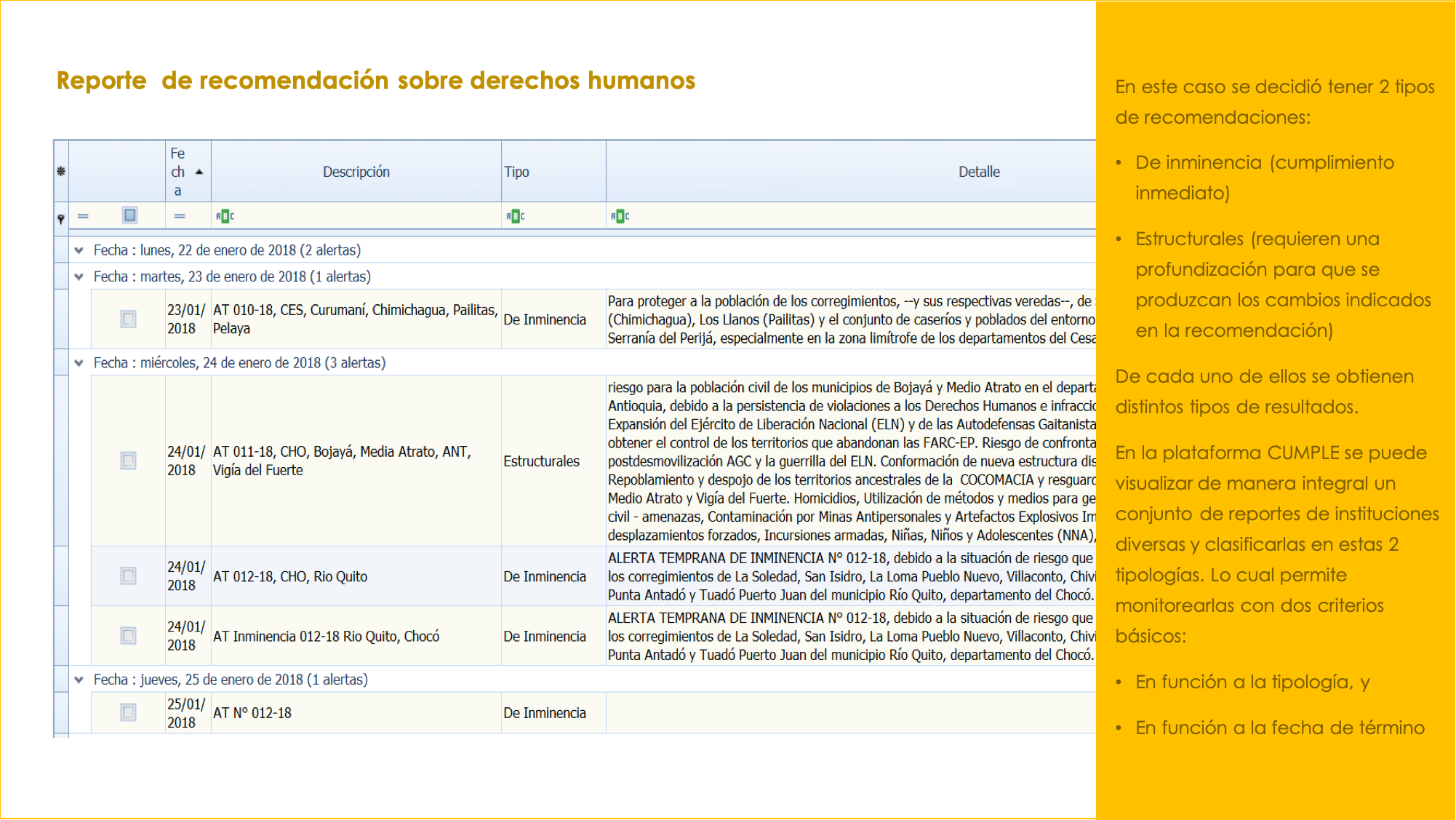
Task: Click the 'Estructurales' Tipo cell
Action: point(553,461)
